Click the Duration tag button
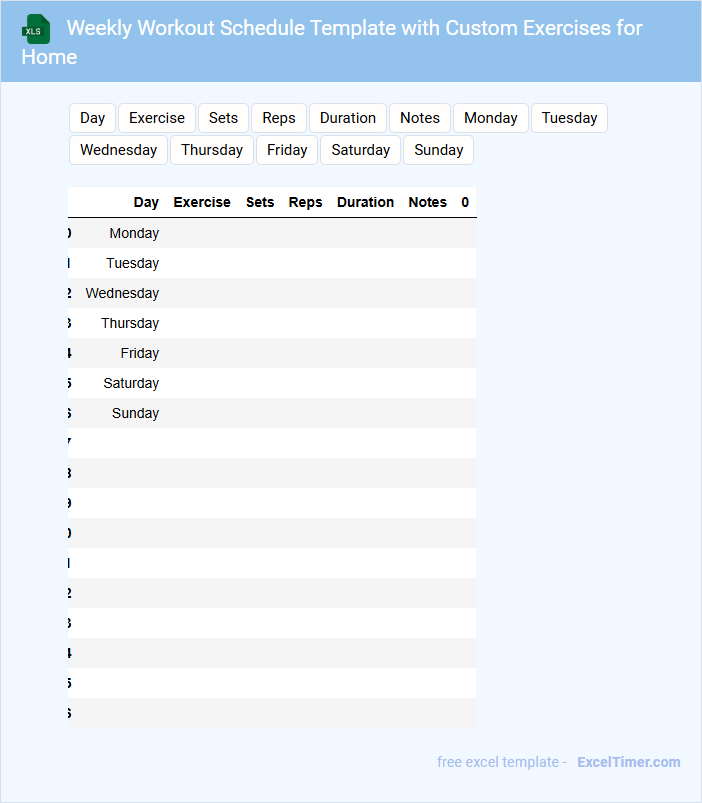Image resolution: width=702 pixels, height=803 pixels. [348, 118]
